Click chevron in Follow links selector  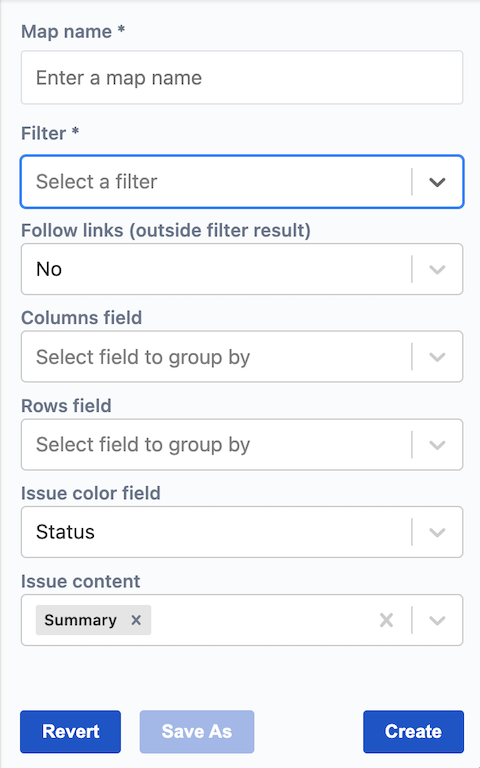pos(437,269)
